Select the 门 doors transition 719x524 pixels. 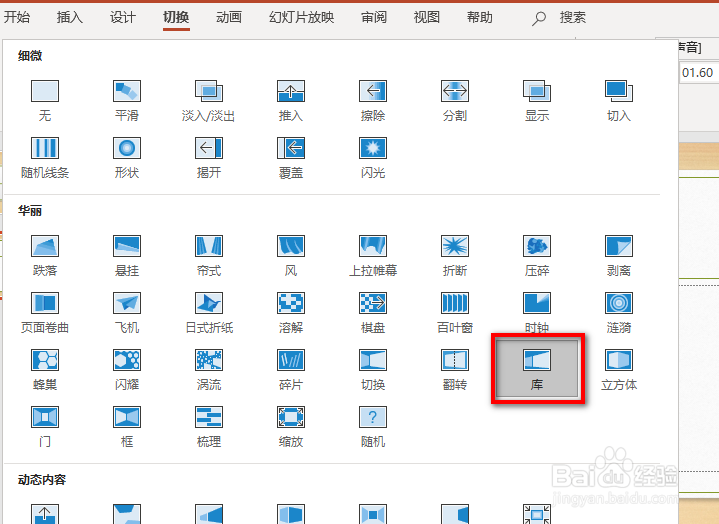(44, 427)
